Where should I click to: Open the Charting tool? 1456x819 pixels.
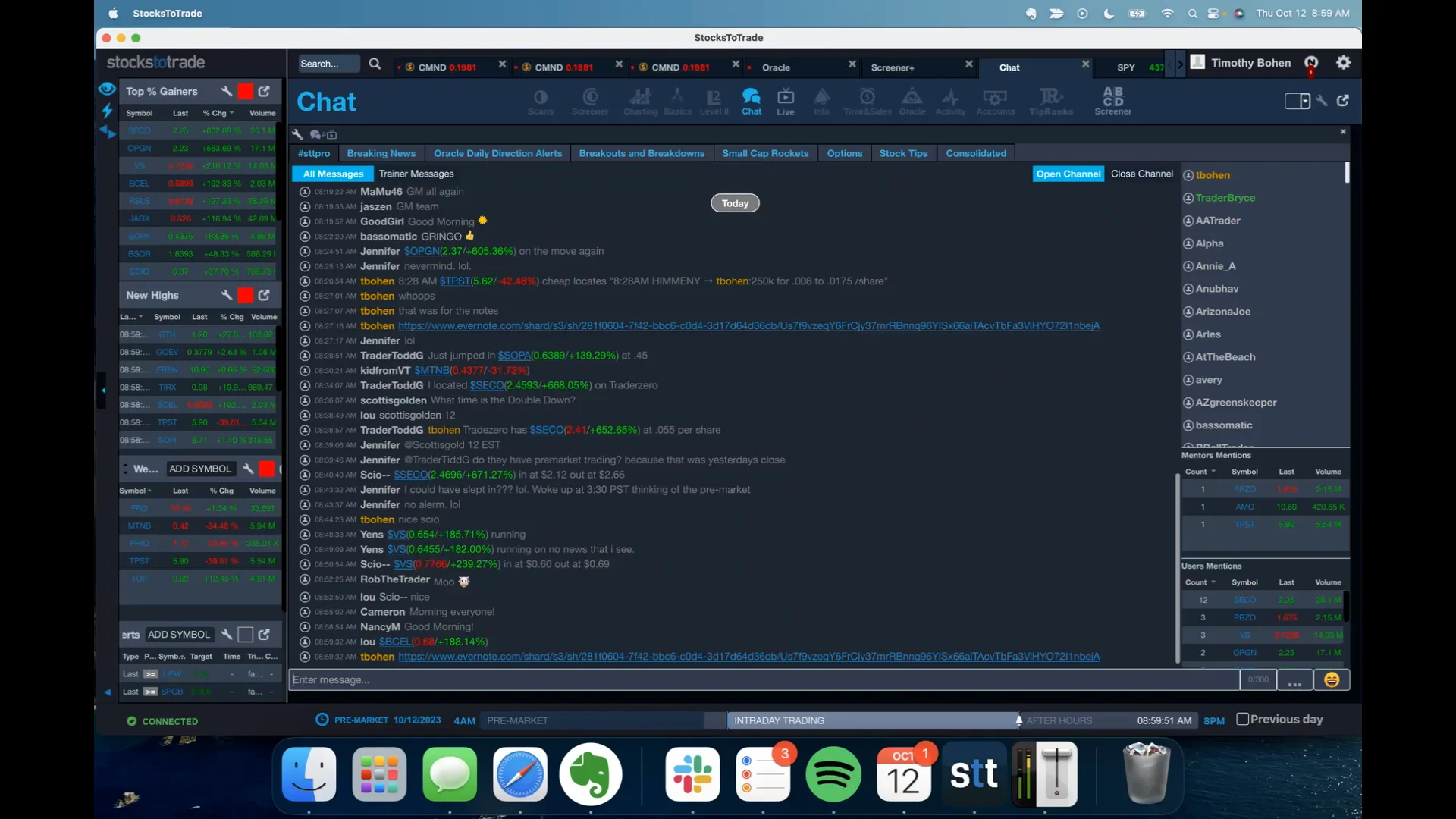(640, 101)
